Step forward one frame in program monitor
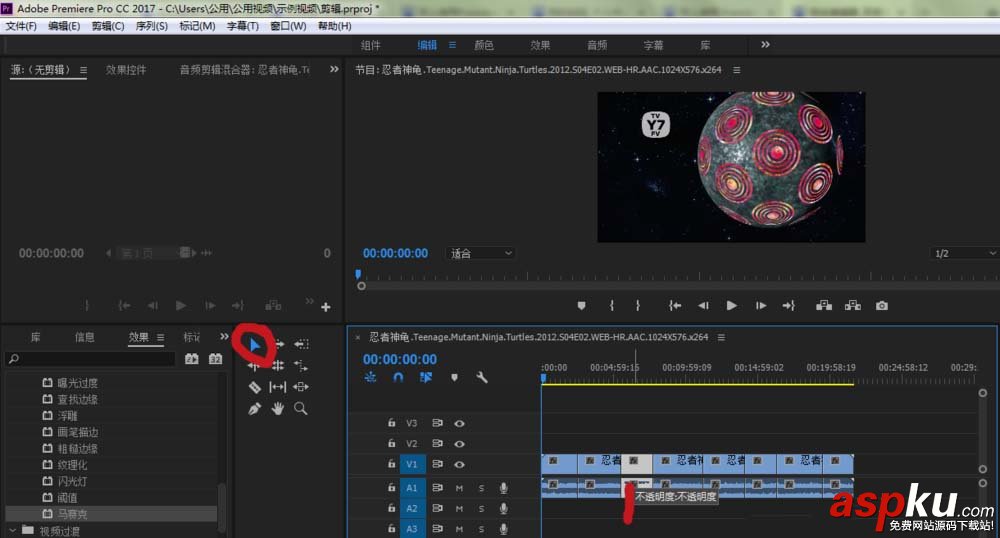The image size is (1000, 538). (x=761, y=306)
